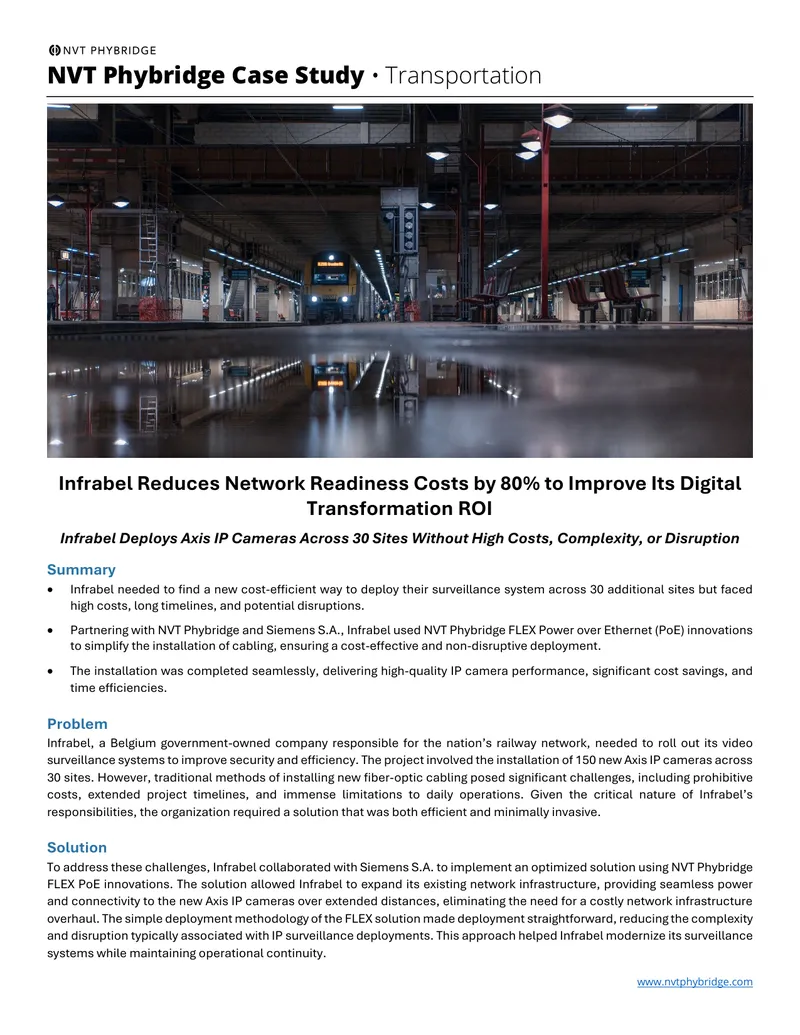Click the 'Problem' heading
This screenshot has height=1035, width=800.
(x=77, y=723)
